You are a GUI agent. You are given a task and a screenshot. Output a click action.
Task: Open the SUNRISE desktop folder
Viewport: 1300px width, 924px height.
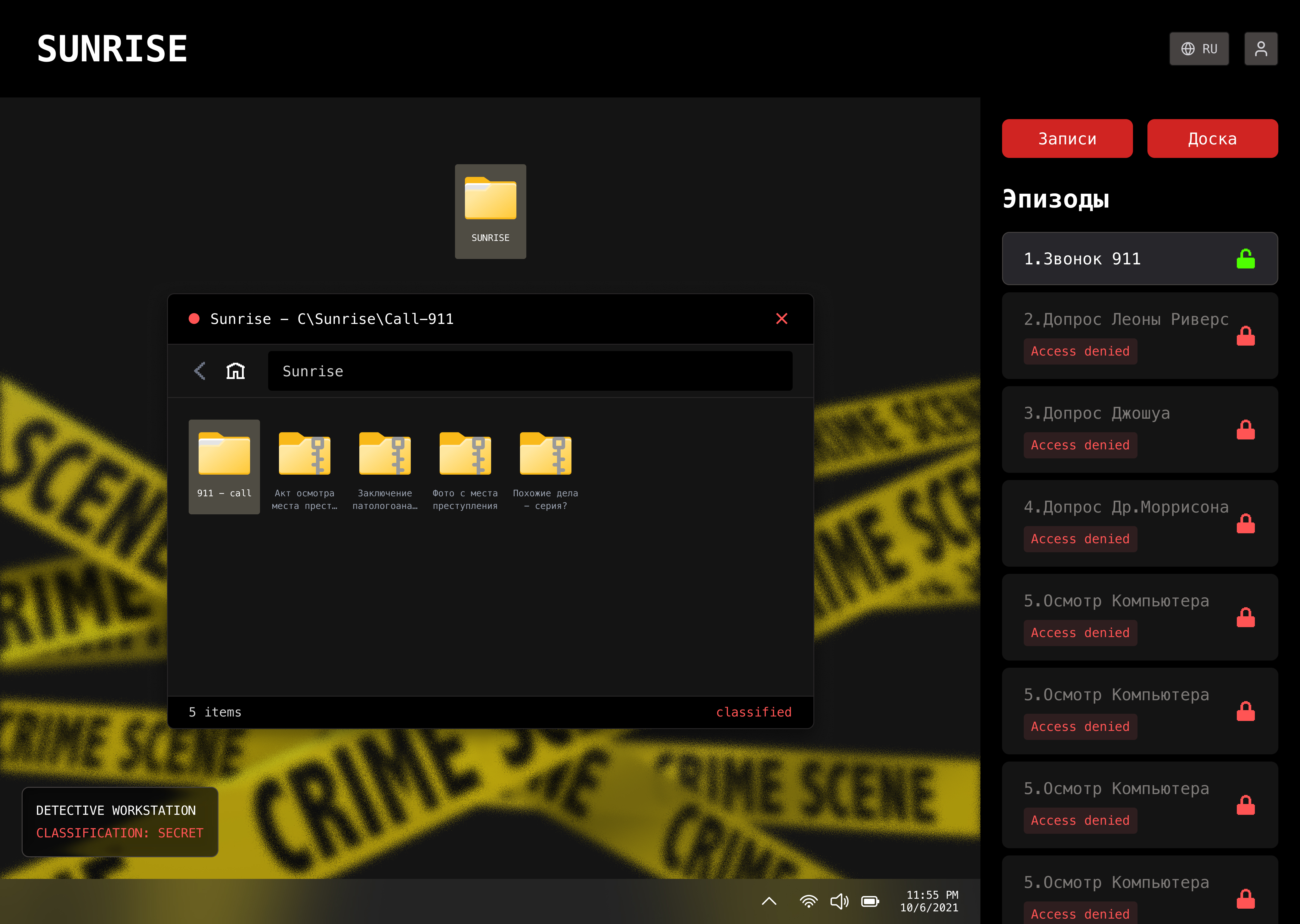490,211
